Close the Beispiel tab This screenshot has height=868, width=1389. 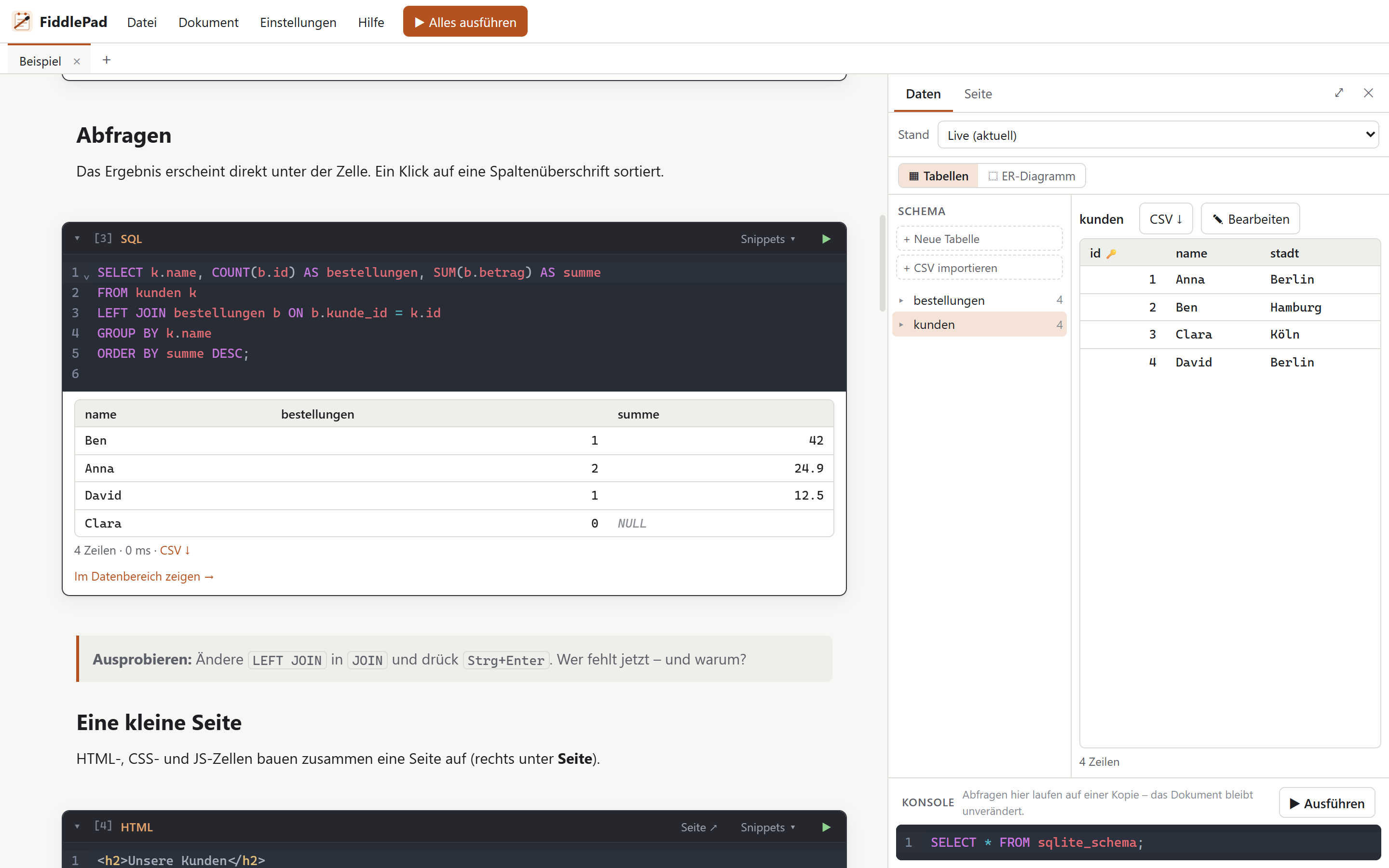(76, 61)
